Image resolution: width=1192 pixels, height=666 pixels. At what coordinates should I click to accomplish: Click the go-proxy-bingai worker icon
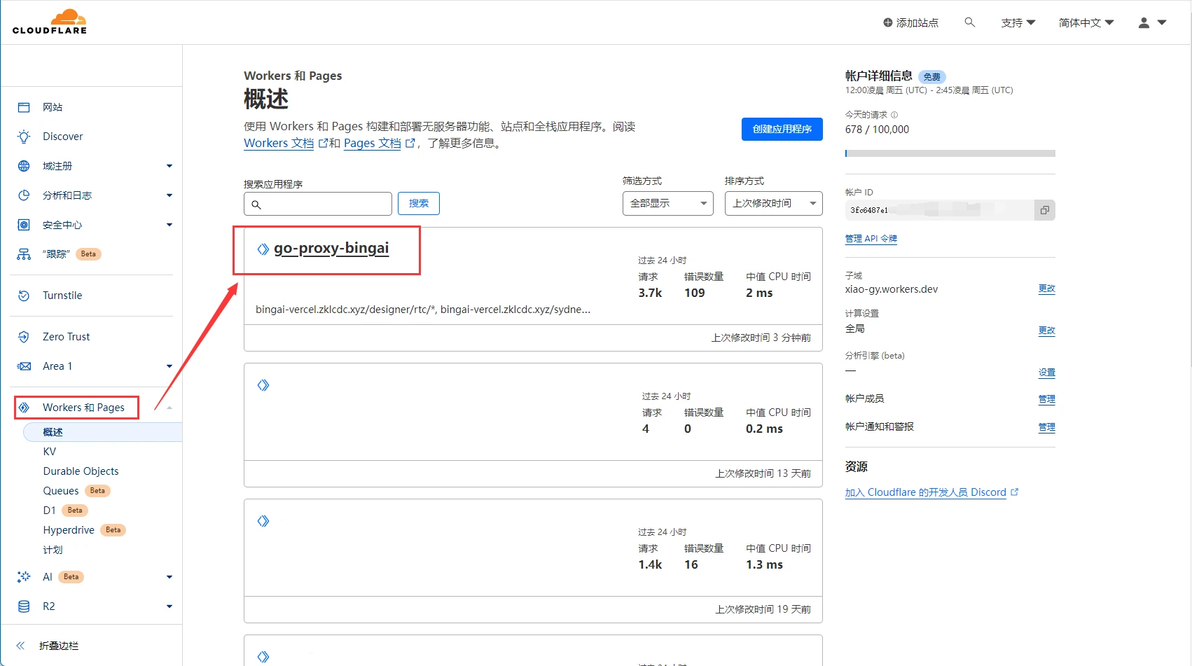click(x=263, y=249)
